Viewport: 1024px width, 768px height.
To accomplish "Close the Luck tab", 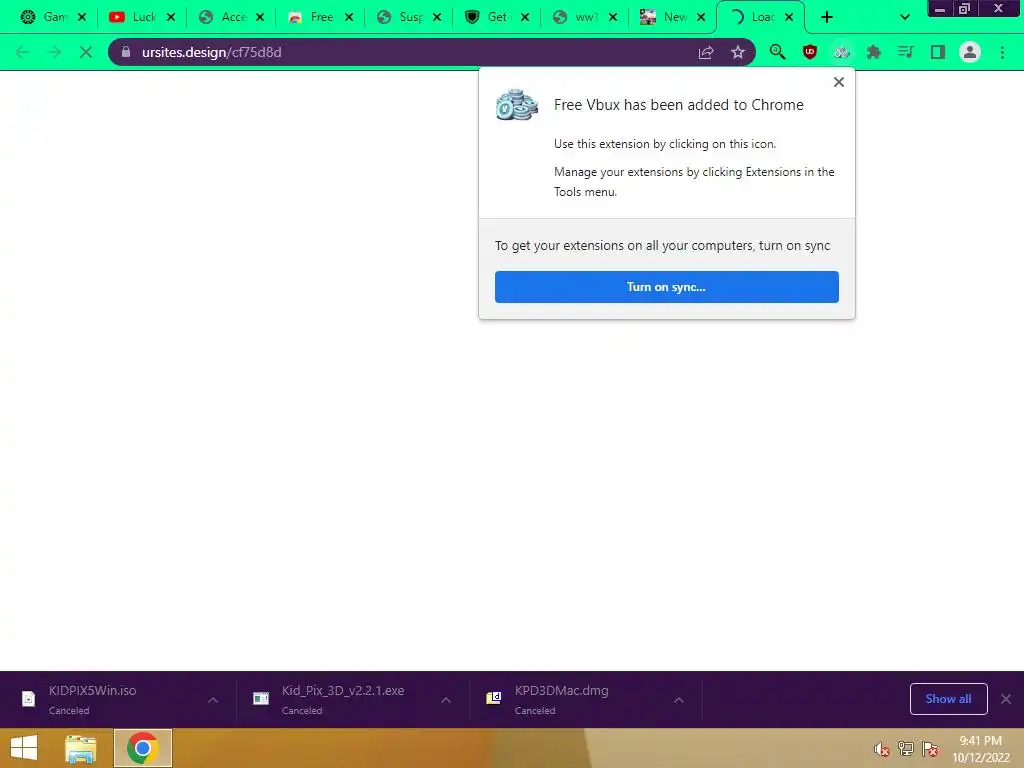I will [170, 17].
